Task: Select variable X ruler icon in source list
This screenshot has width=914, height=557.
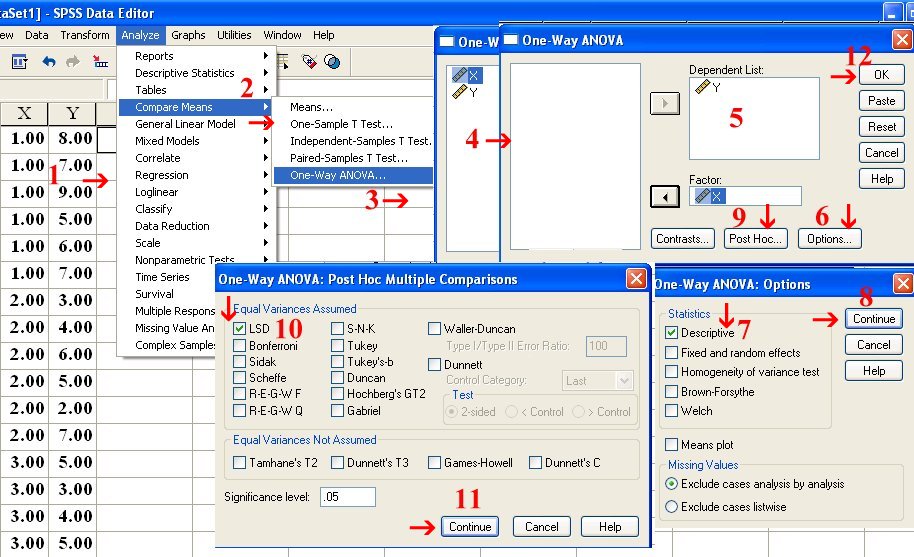Action: pyautogui.click(x=460, y=75)
